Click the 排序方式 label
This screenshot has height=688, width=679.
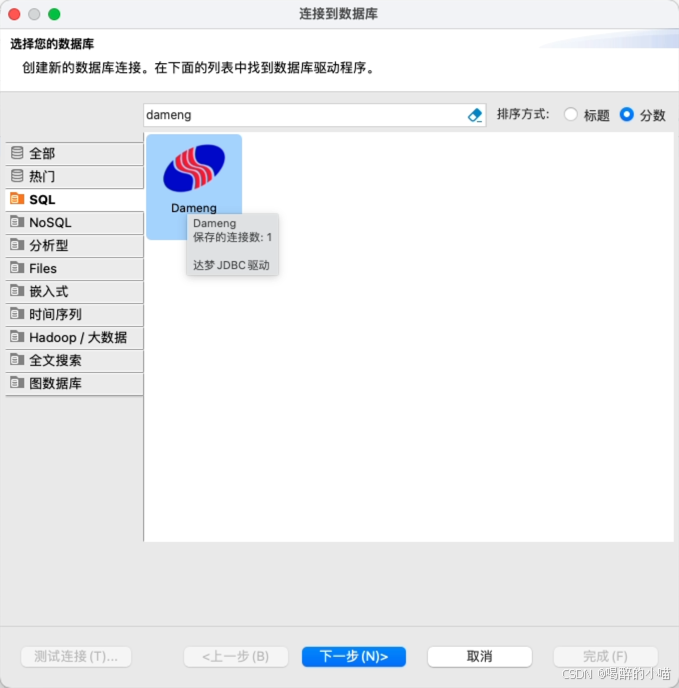pyautogui.click(x=523, y=115)
